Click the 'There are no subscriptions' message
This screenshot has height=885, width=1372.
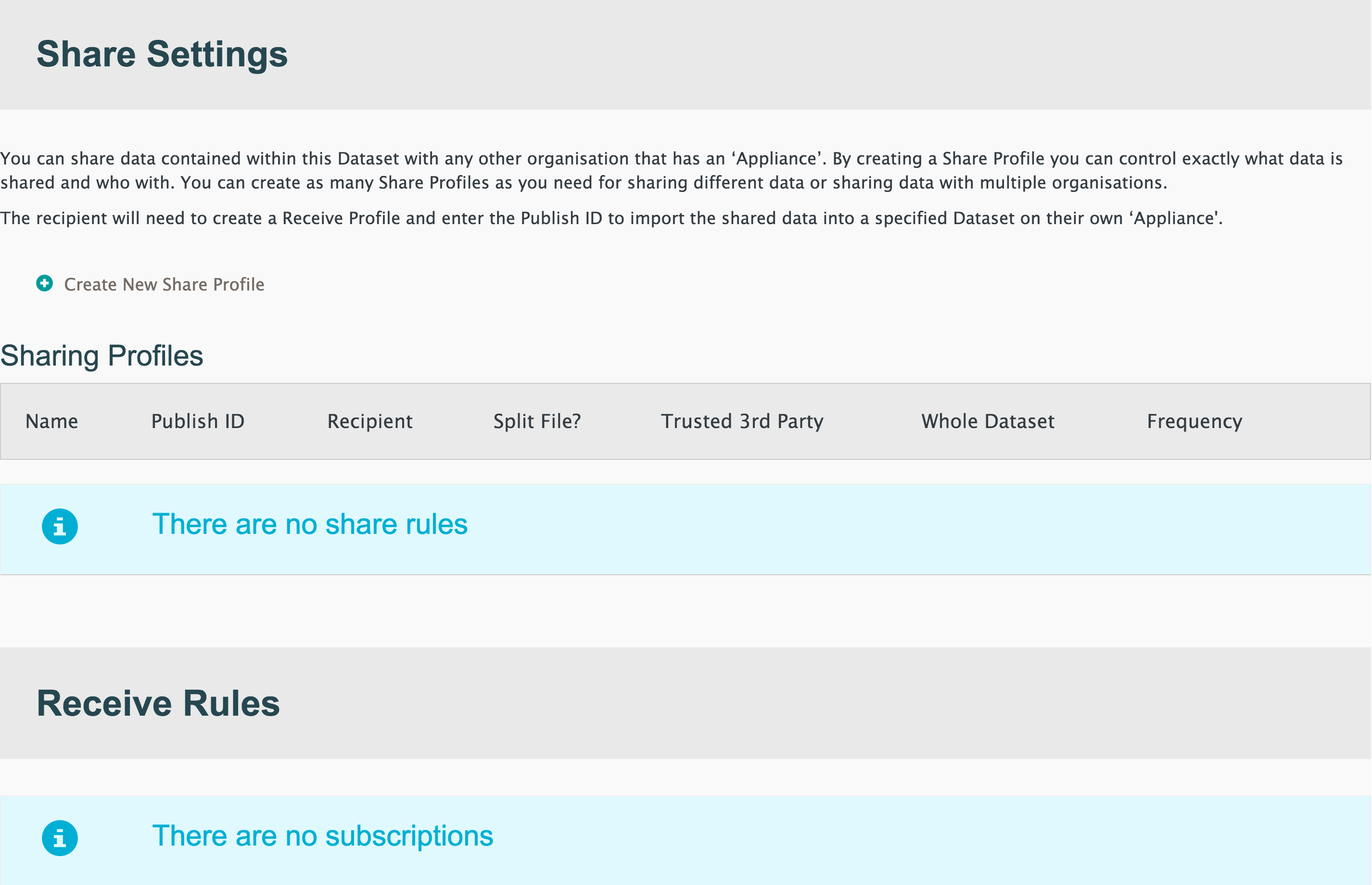pyautogui.click(x=322, y=835)
